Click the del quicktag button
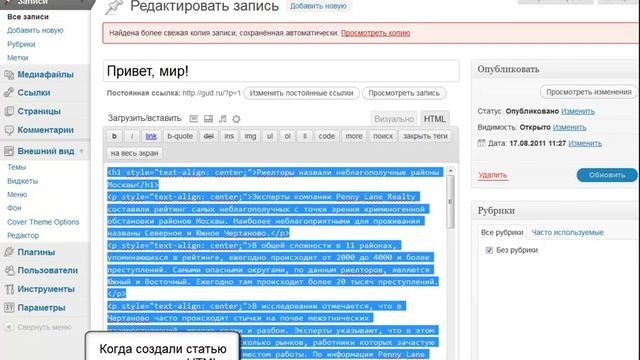This screenshot has height=360, width=640. click(x=209, y=136)
